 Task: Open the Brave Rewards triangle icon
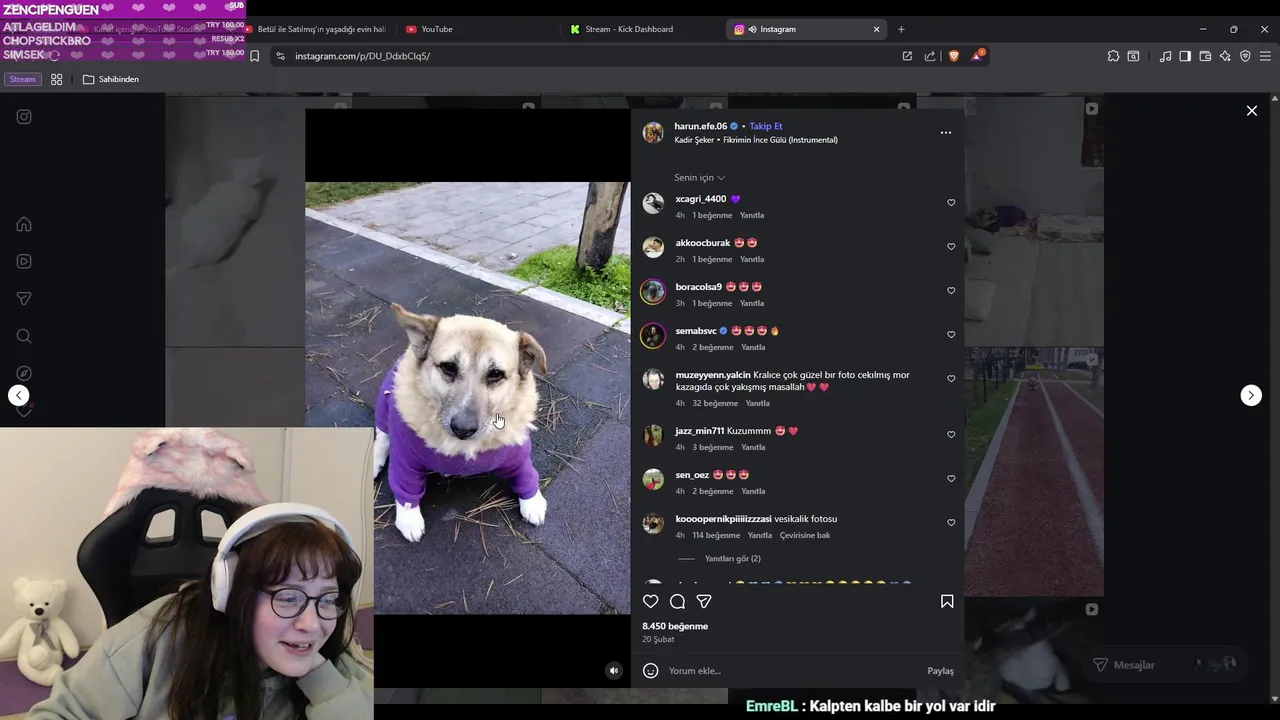977,56
